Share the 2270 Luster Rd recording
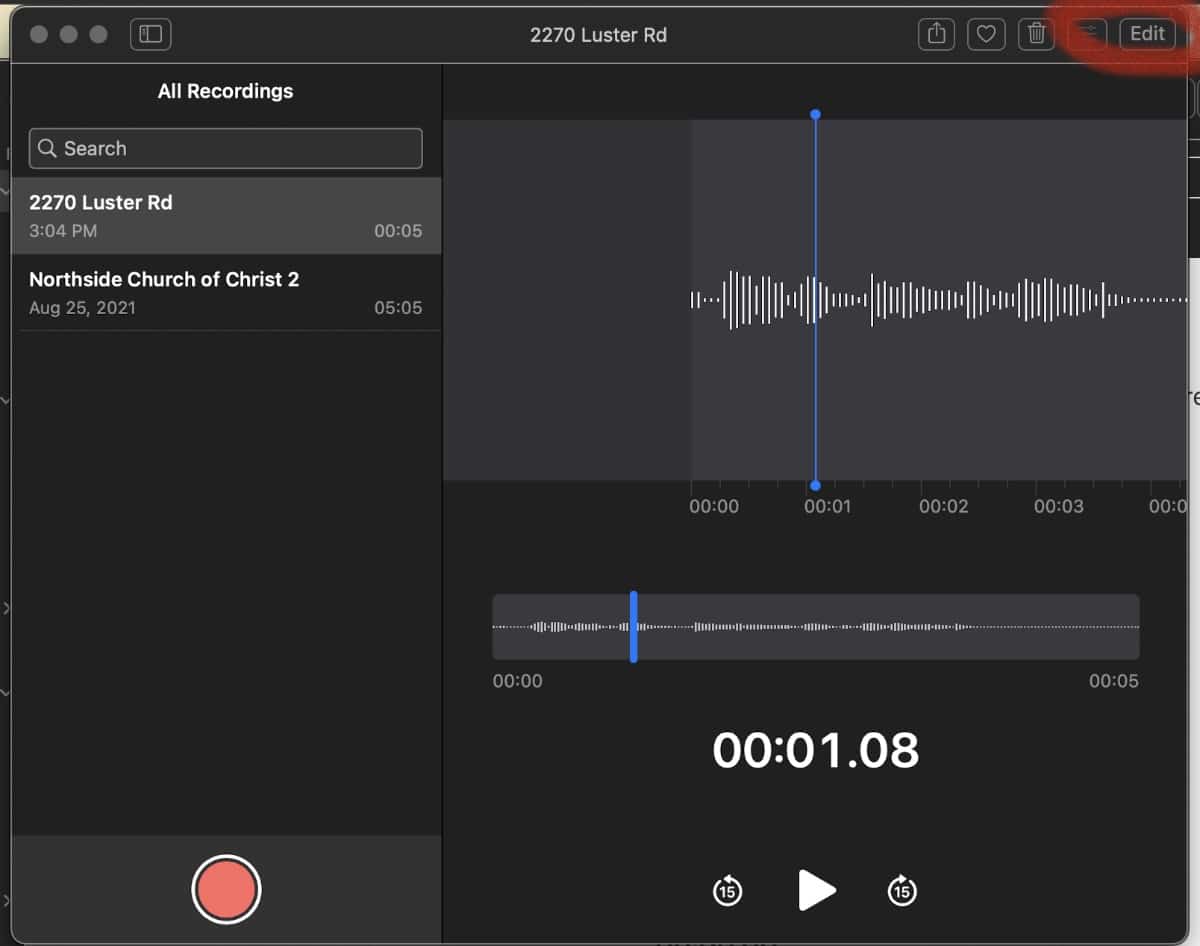1200x946 pixels. click(x=936, y=34)
